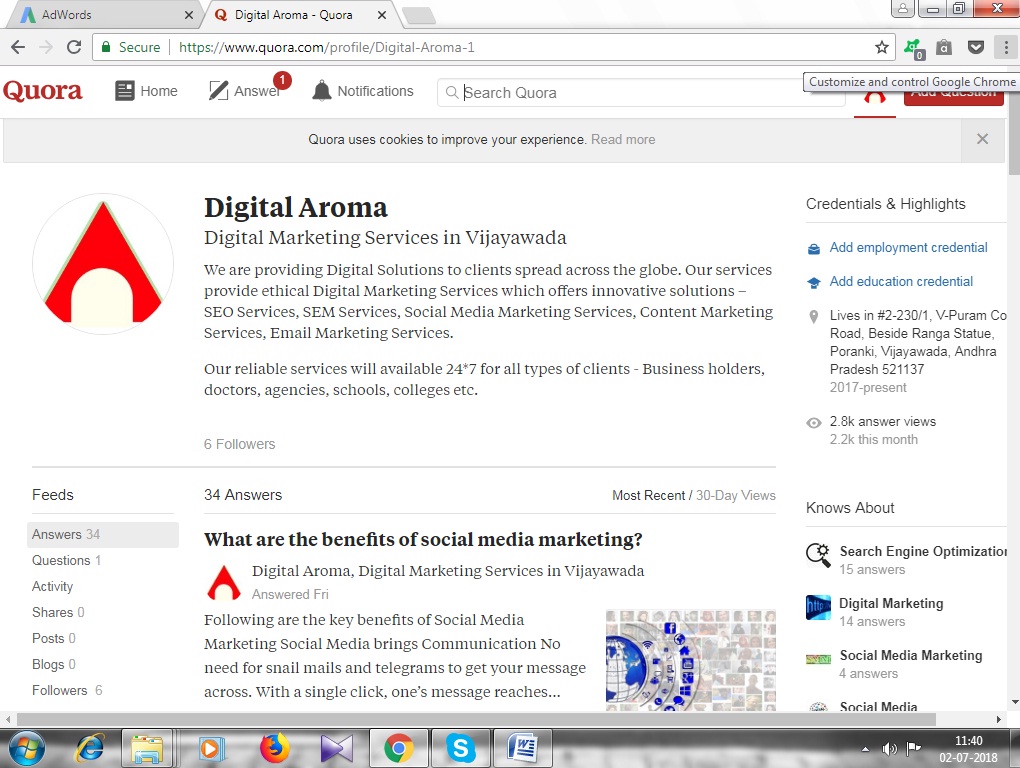Click the vertical scrollbar down arrow
The height and width of the screenshot is (768, 1020).
click(x=1015, y=702)
